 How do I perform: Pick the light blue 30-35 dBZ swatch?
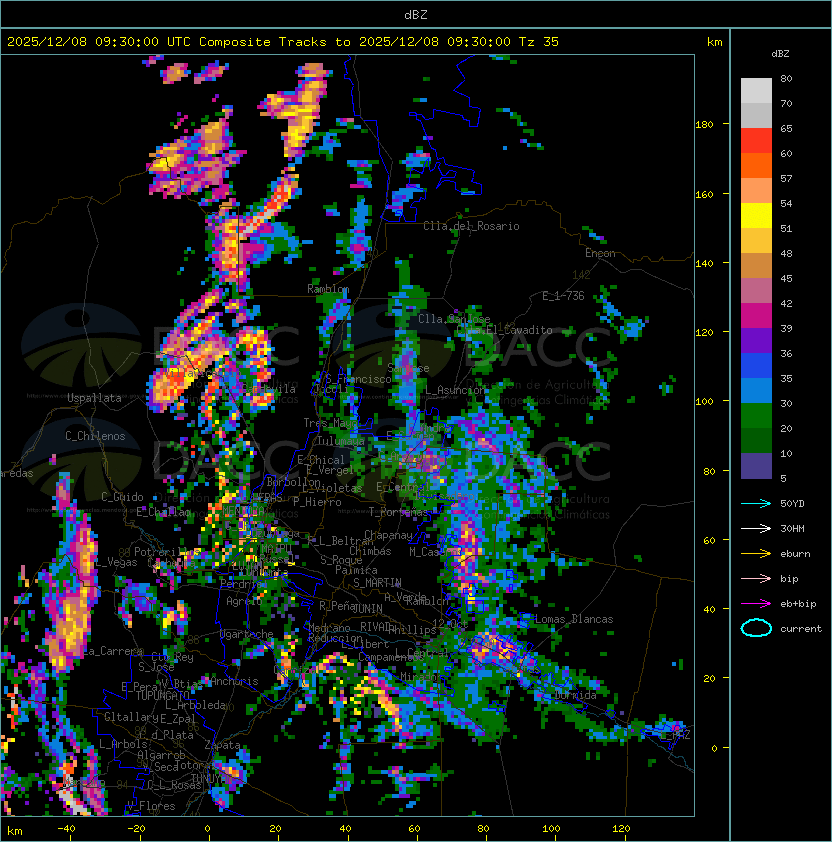(756, 390)
